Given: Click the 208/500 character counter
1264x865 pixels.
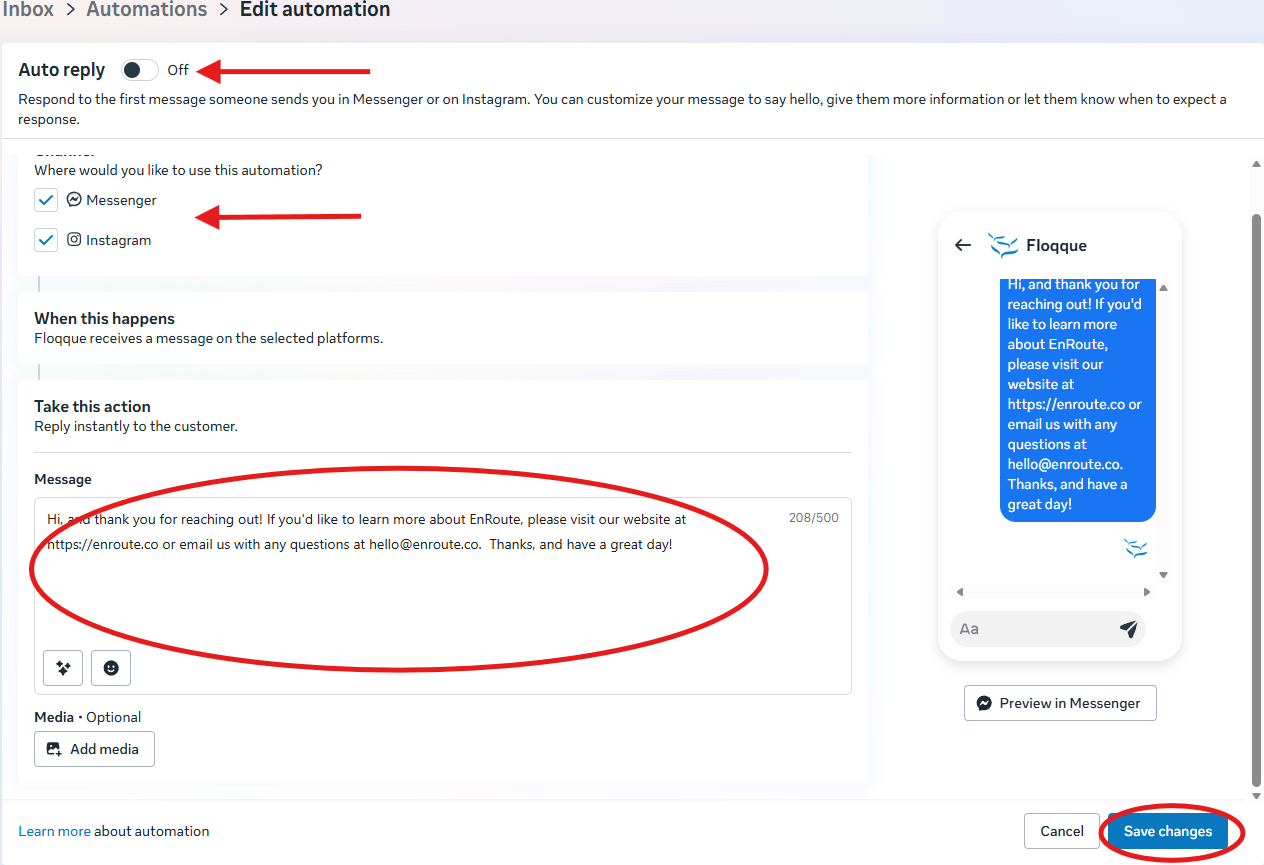Looking at the screenshot, I should pyautogui.click(x=814, y=518).
